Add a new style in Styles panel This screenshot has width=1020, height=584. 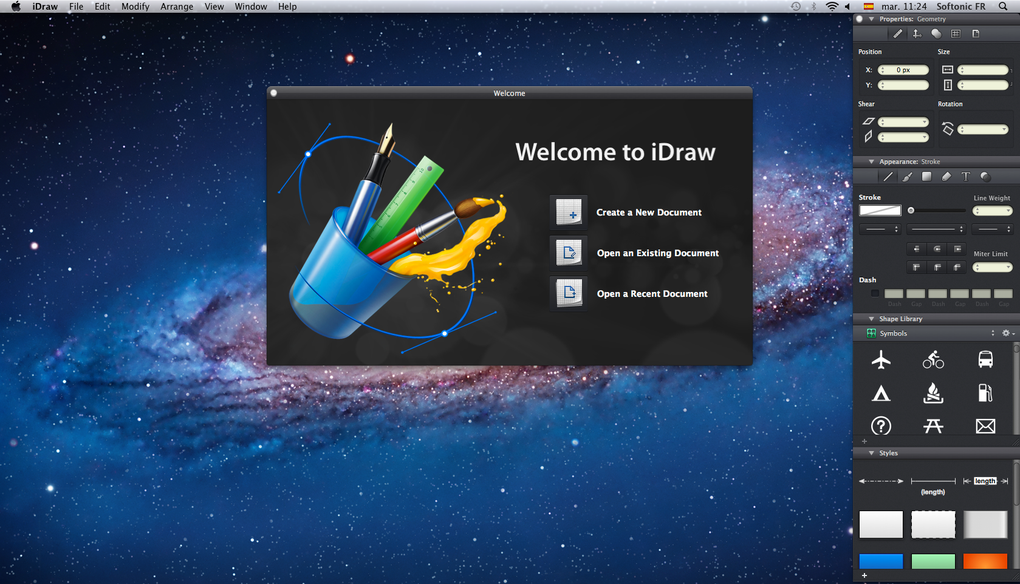click(x=865, y=576)
